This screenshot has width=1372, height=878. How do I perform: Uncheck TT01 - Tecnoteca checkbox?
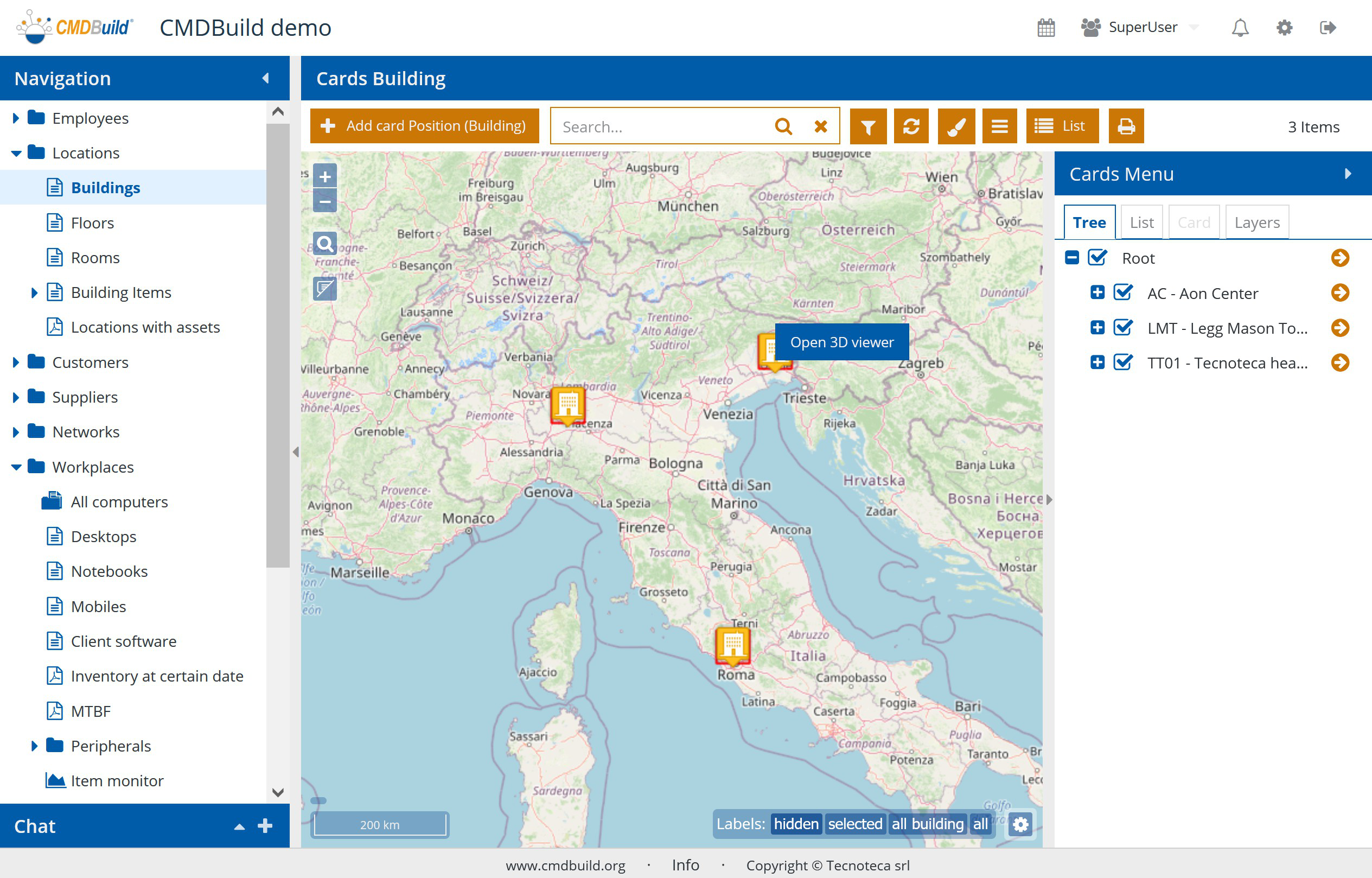1123,362
